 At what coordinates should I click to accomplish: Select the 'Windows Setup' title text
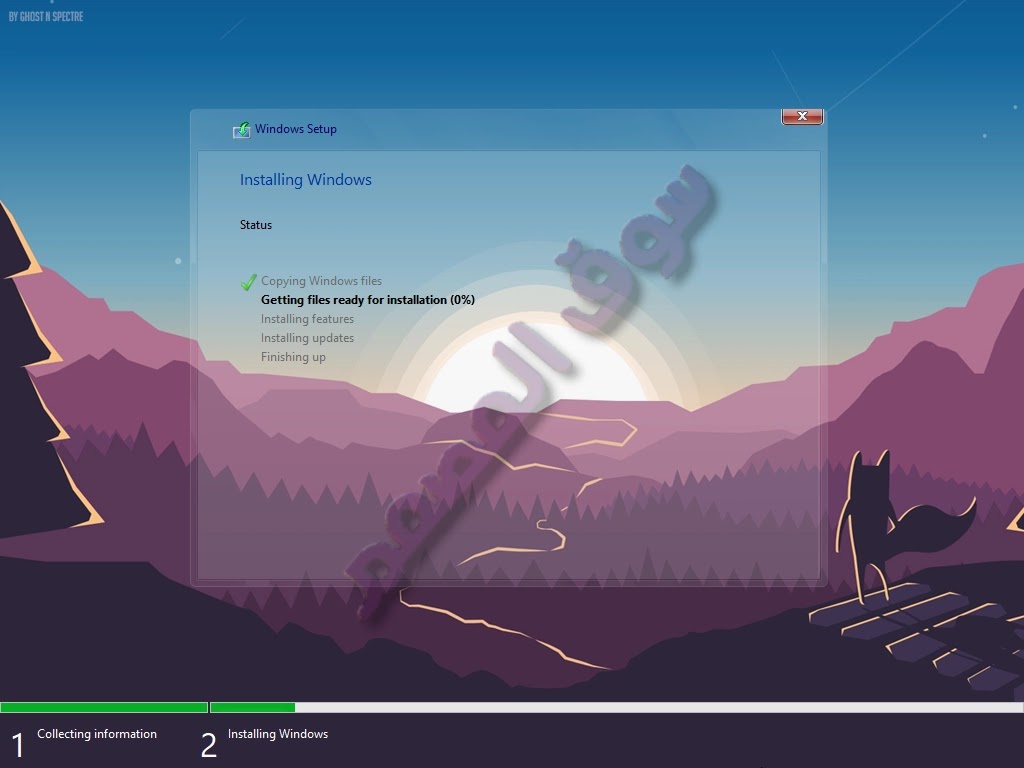pyautogui.click(x=296, y=129)
